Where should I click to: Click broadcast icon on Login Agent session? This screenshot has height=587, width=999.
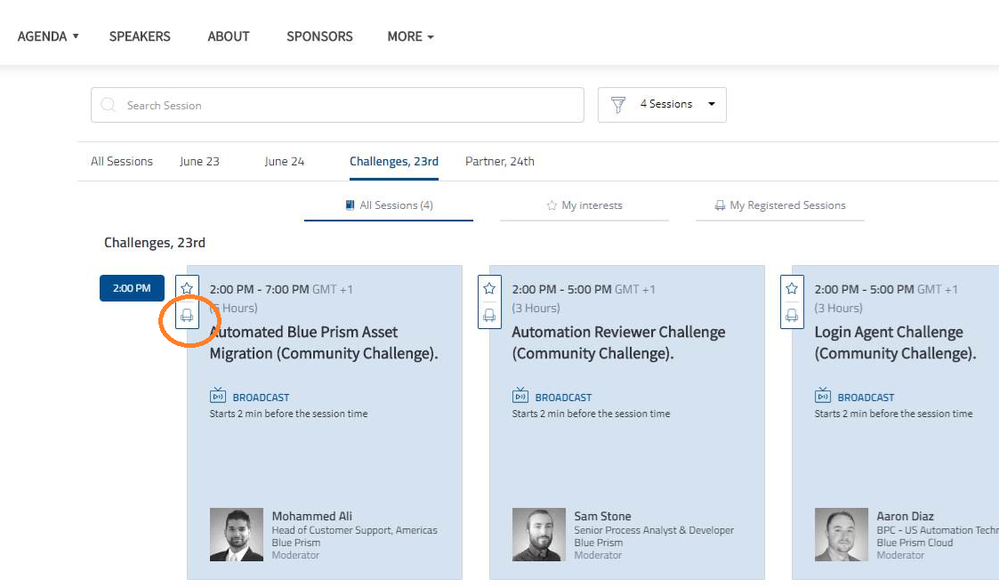pos(823,396)
